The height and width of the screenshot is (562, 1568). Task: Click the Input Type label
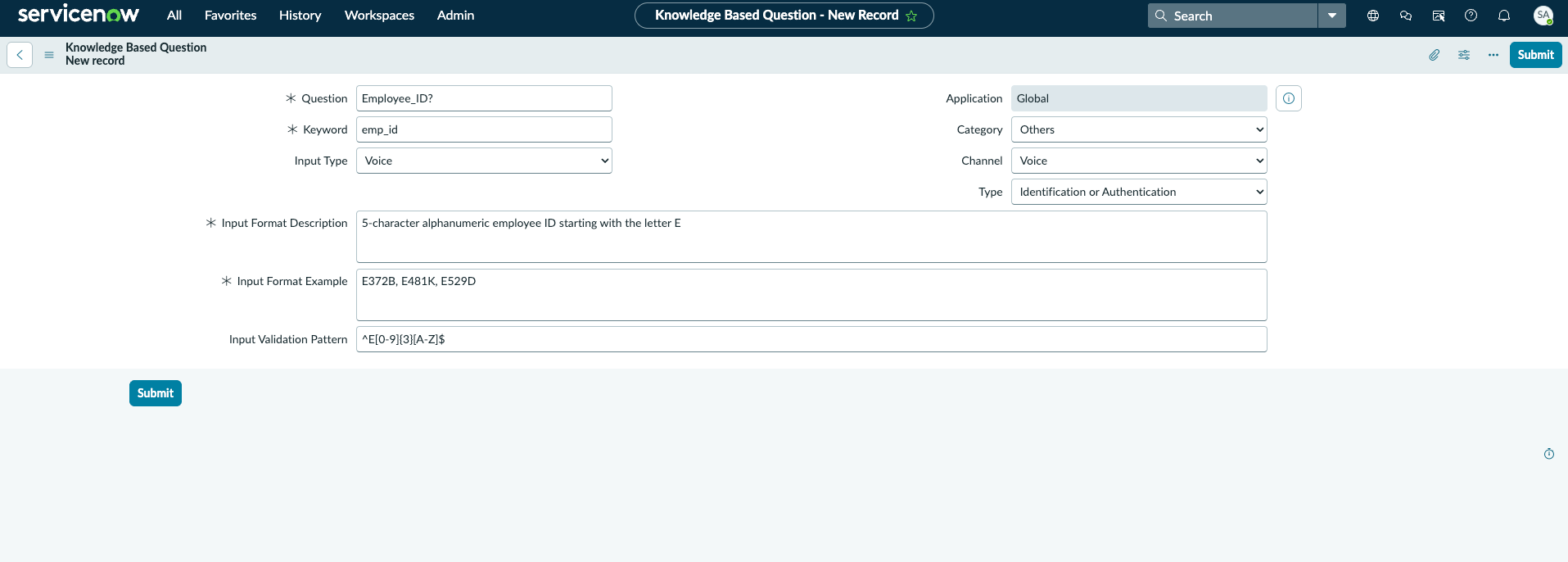tap(321, 161)
